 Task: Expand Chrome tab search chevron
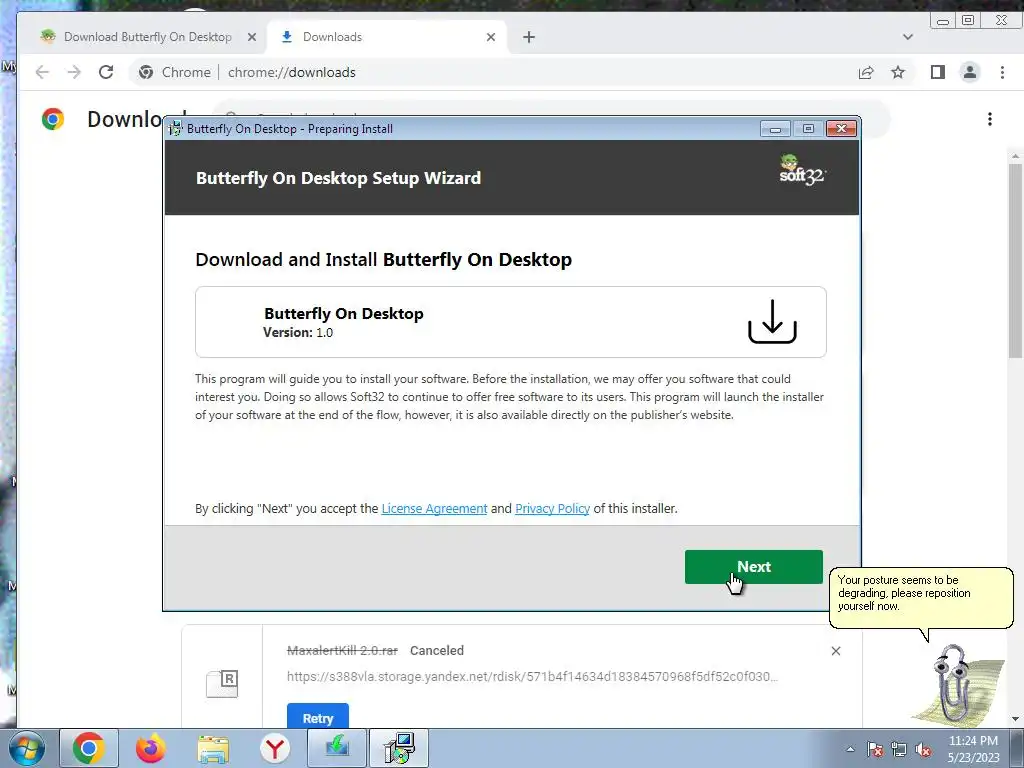coord(908,37)
